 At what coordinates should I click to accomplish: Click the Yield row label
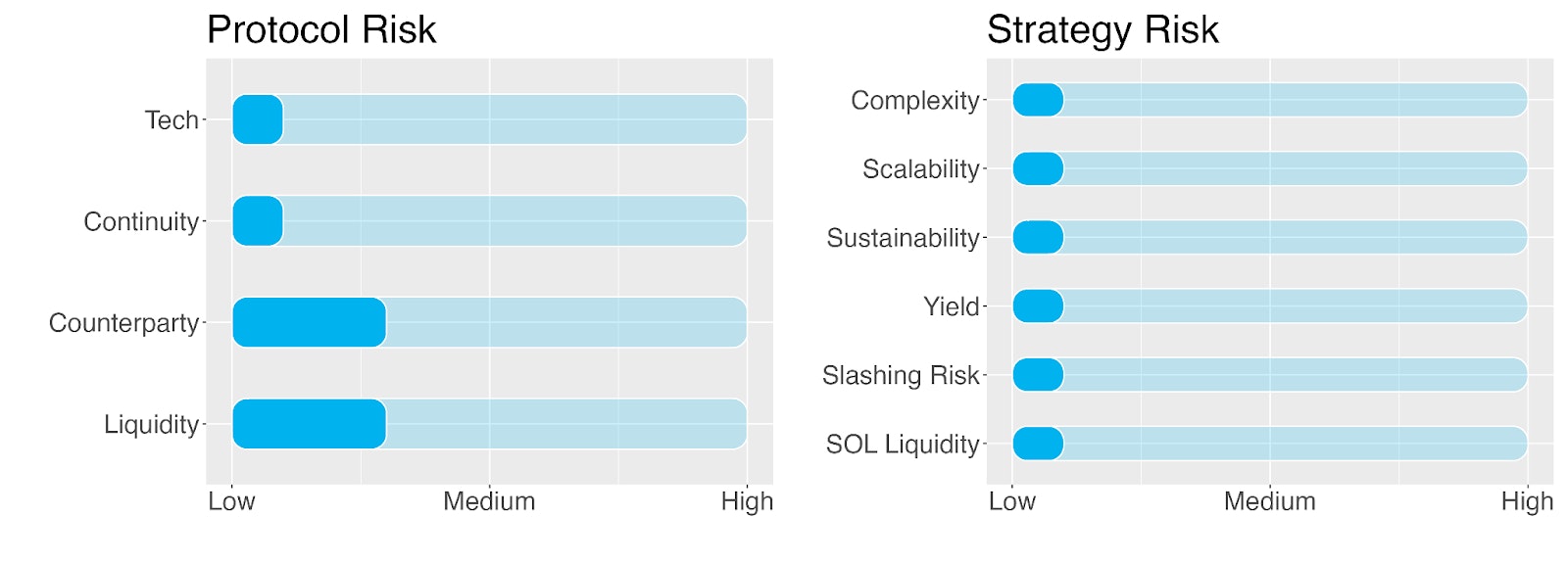(x=951, y=306)
